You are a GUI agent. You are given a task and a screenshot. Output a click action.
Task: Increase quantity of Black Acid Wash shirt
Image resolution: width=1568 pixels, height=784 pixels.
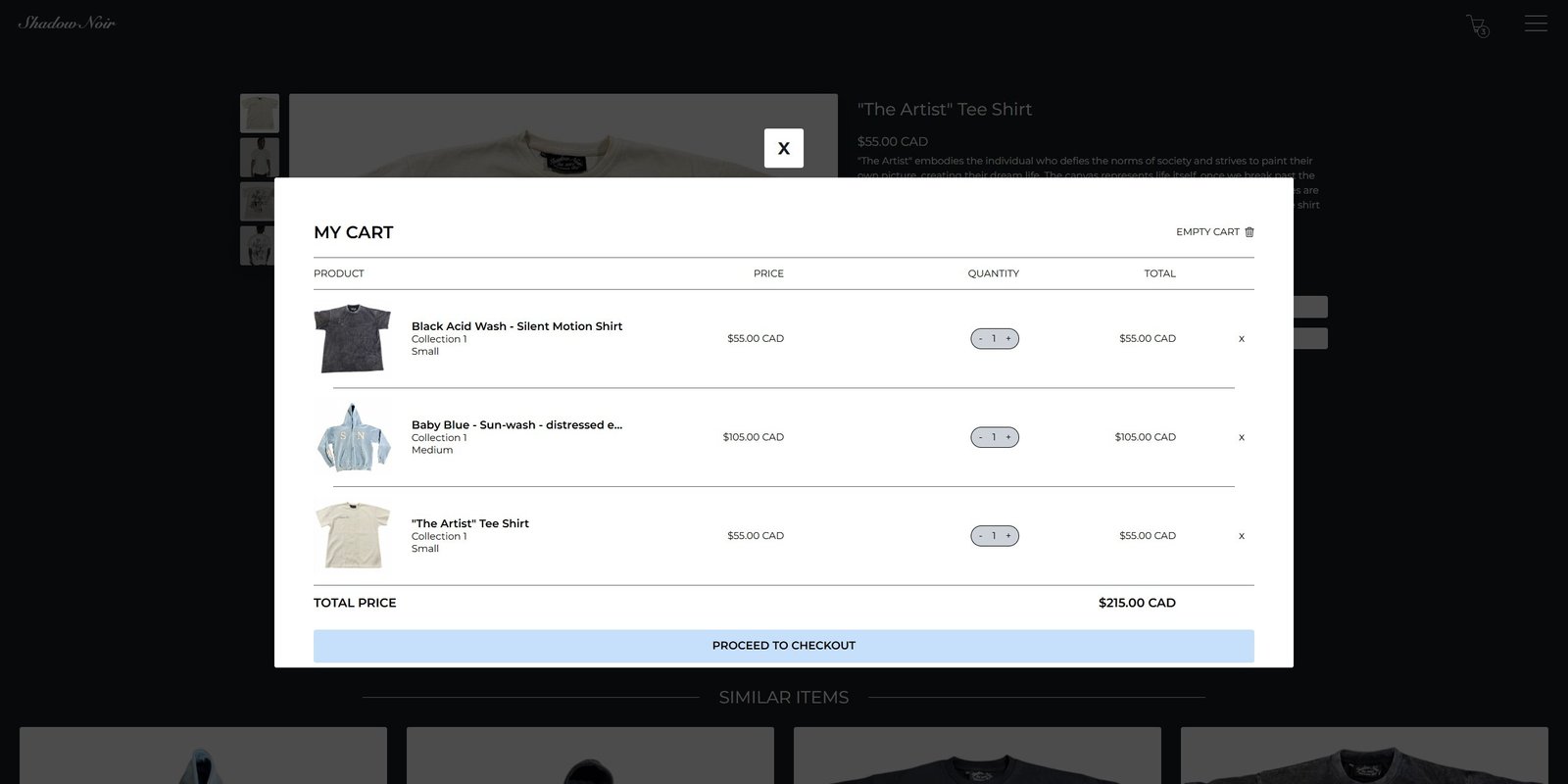click(1008, 339)
